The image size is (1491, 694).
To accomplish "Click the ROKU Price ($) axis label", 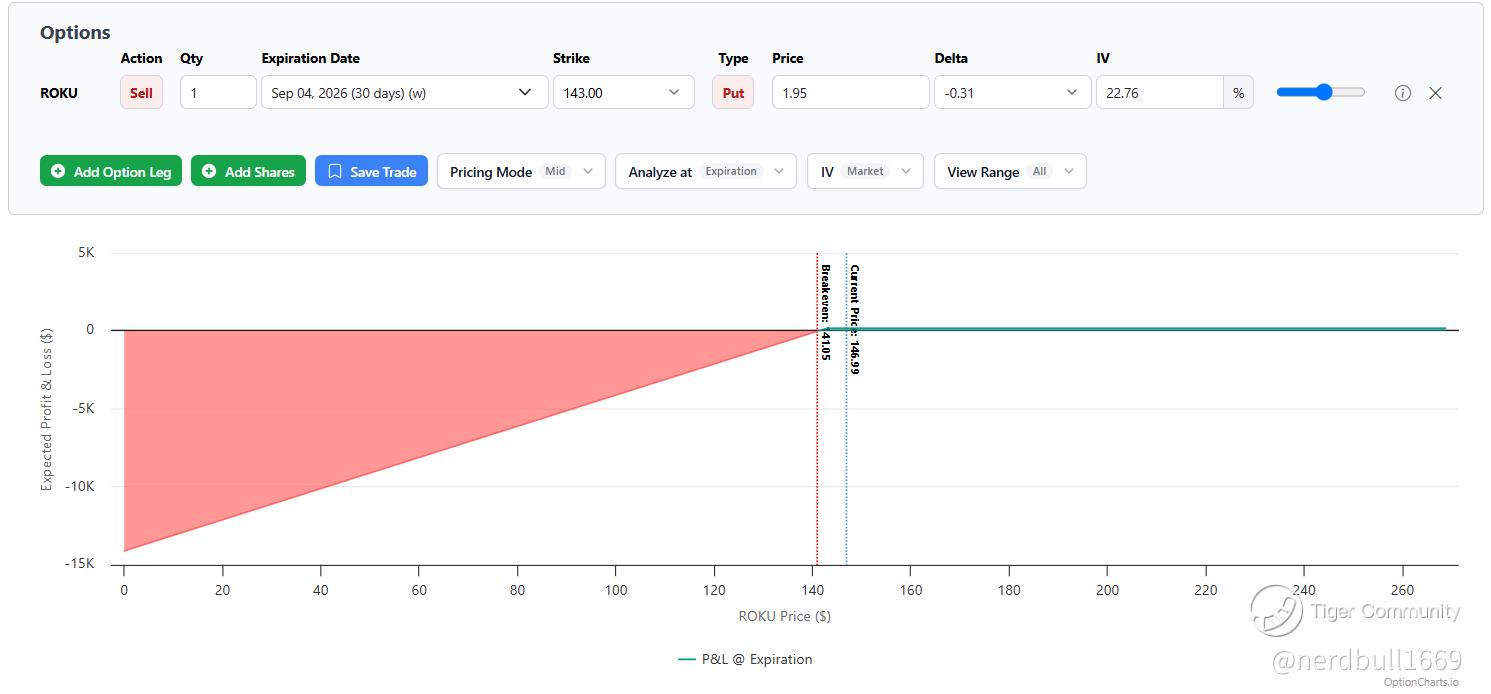I will (785, 616).
